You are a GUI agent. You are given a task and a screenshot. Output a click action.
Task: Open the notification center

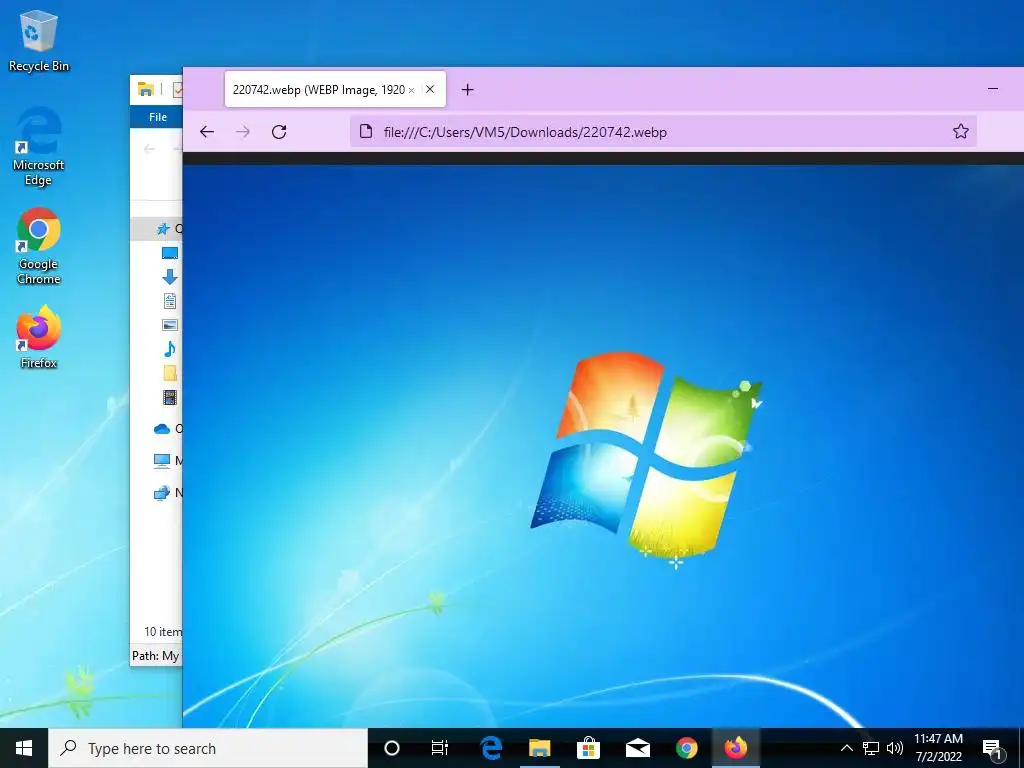(993, 750)
